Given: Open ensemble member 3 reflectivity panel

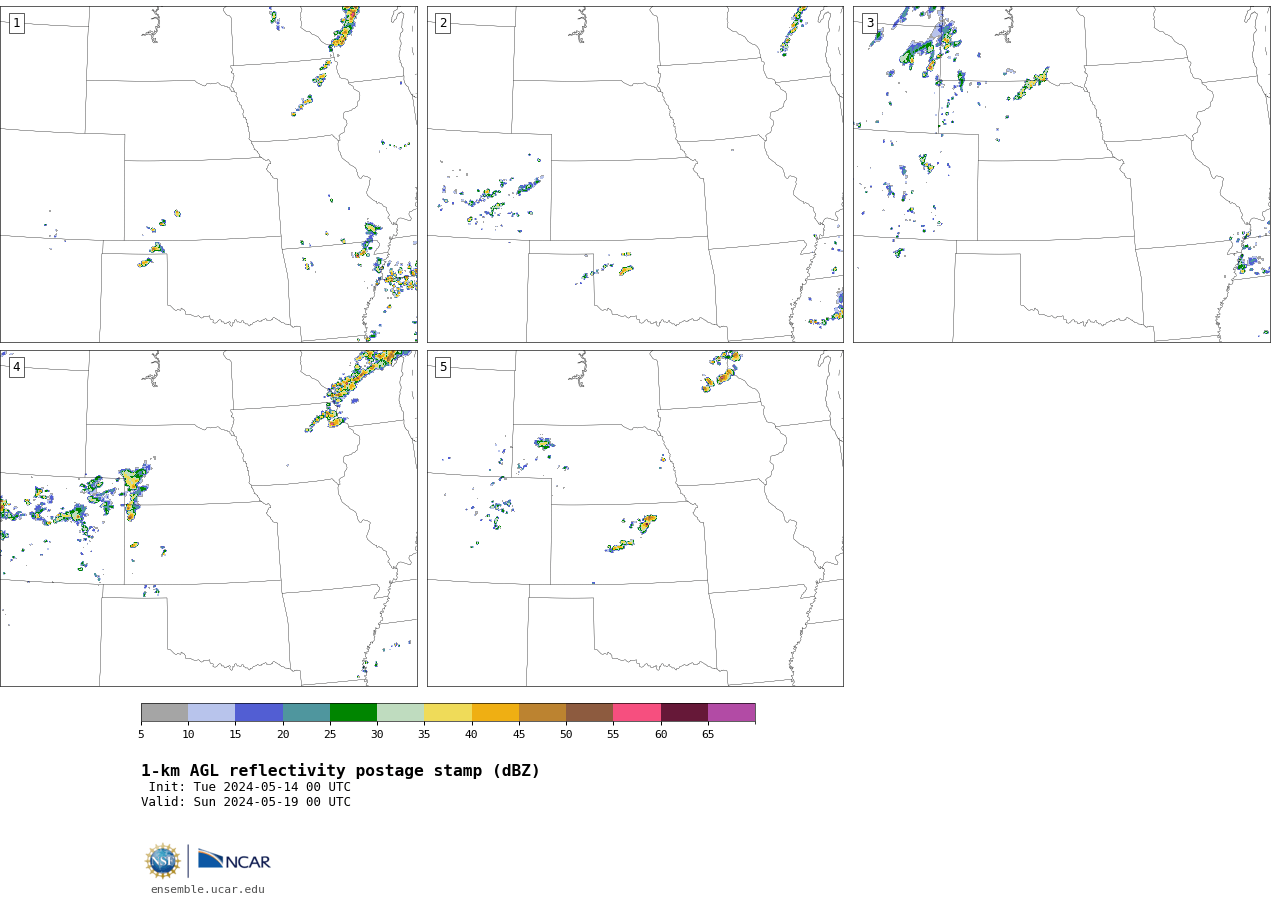Looking at the screenshot, I should tap(1061, 174).
